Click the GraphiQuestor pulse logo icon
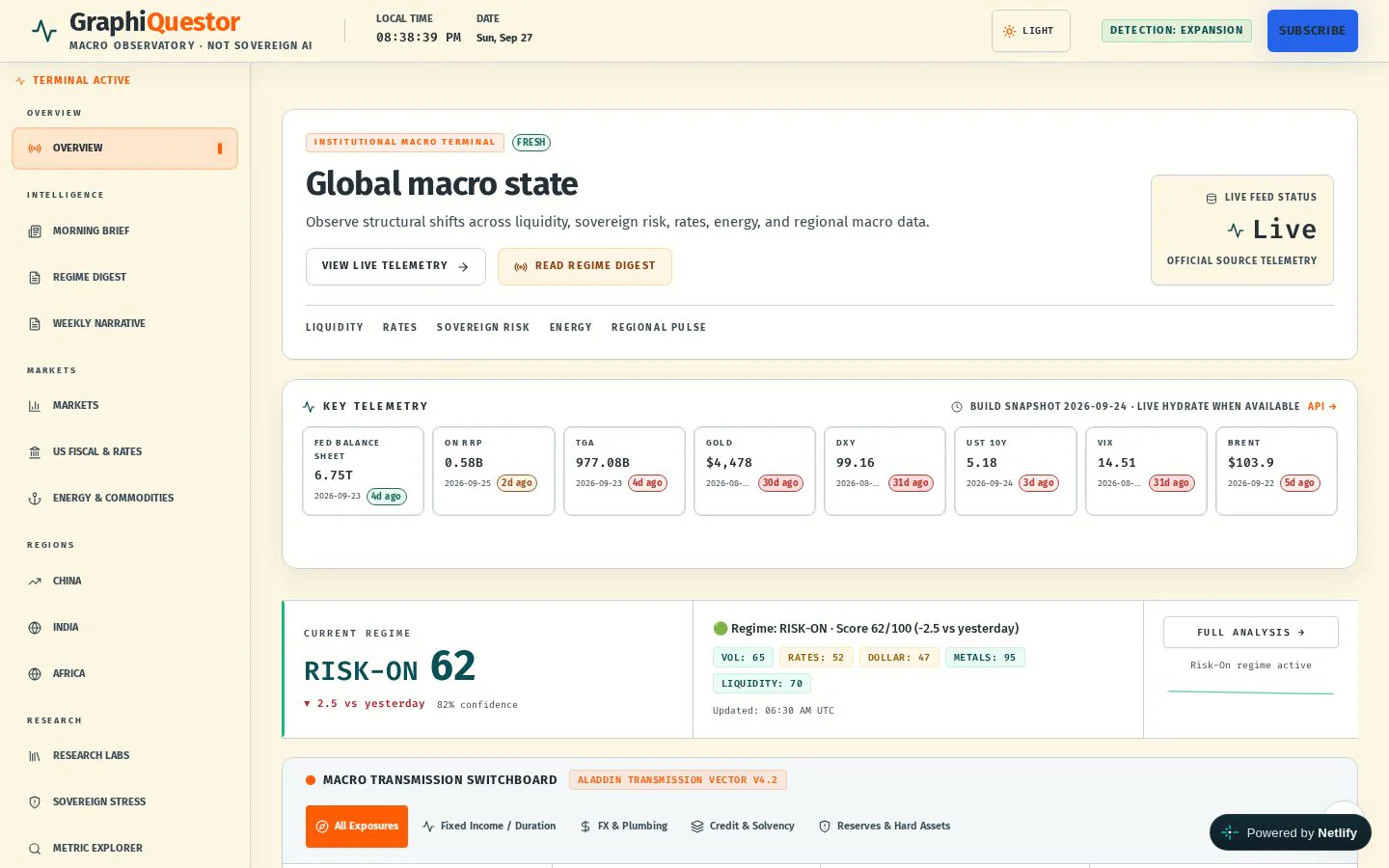Viewport: 1389px width, 868px height. [x=44, y=30]
